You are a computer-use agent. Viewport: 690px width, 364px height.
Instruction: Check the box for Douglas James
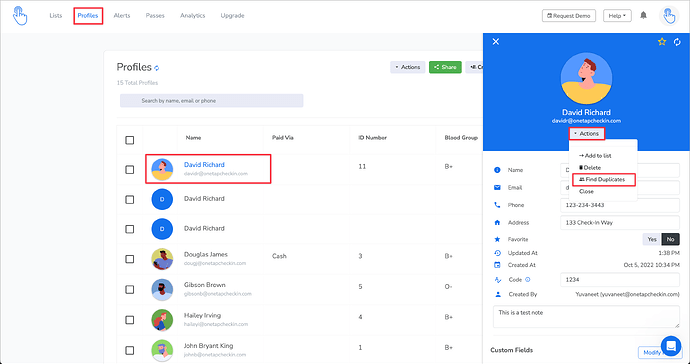click(x=129, y=259)
